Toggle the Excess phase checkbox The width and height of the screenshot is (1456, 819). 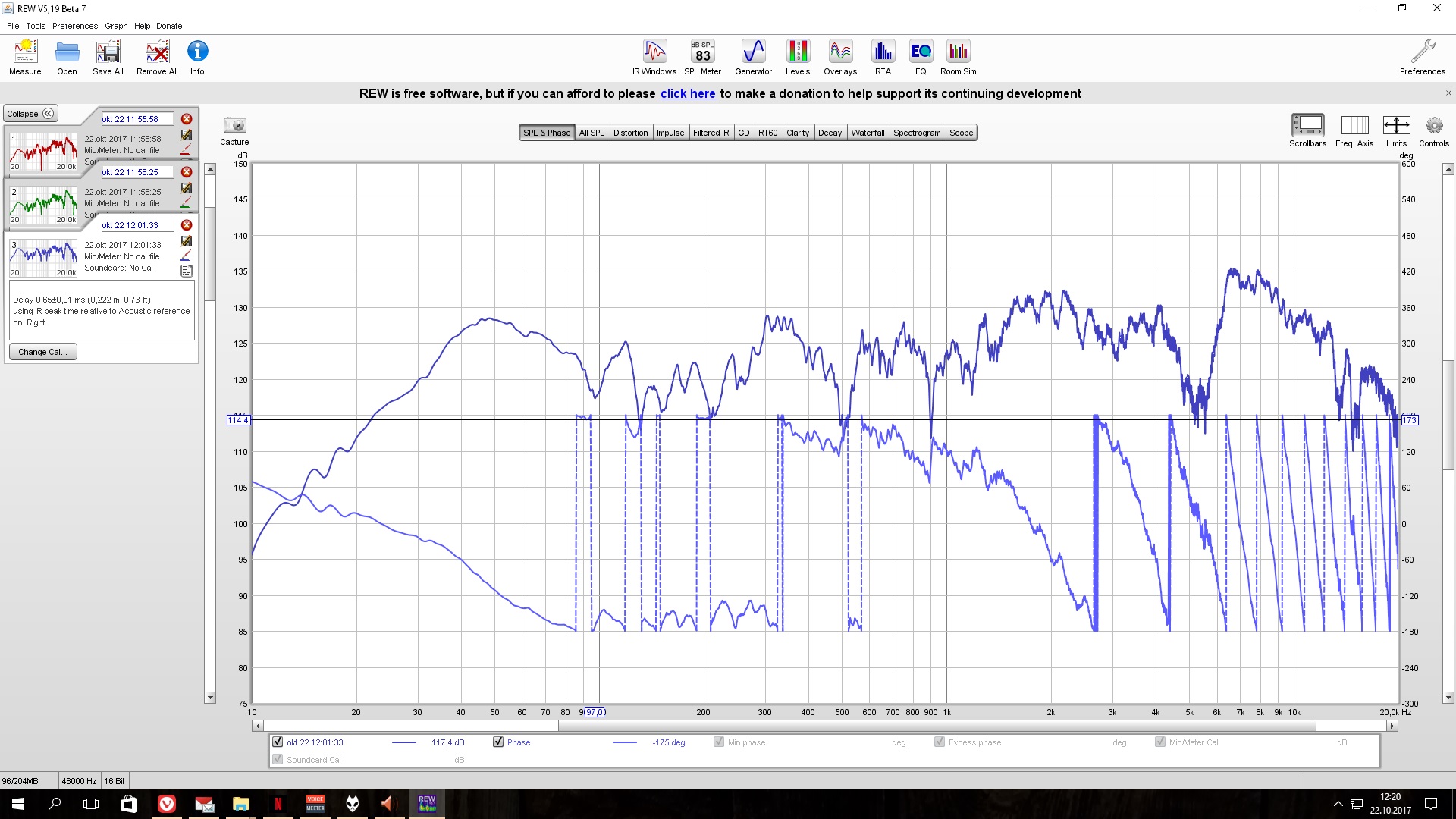point(940,742)
